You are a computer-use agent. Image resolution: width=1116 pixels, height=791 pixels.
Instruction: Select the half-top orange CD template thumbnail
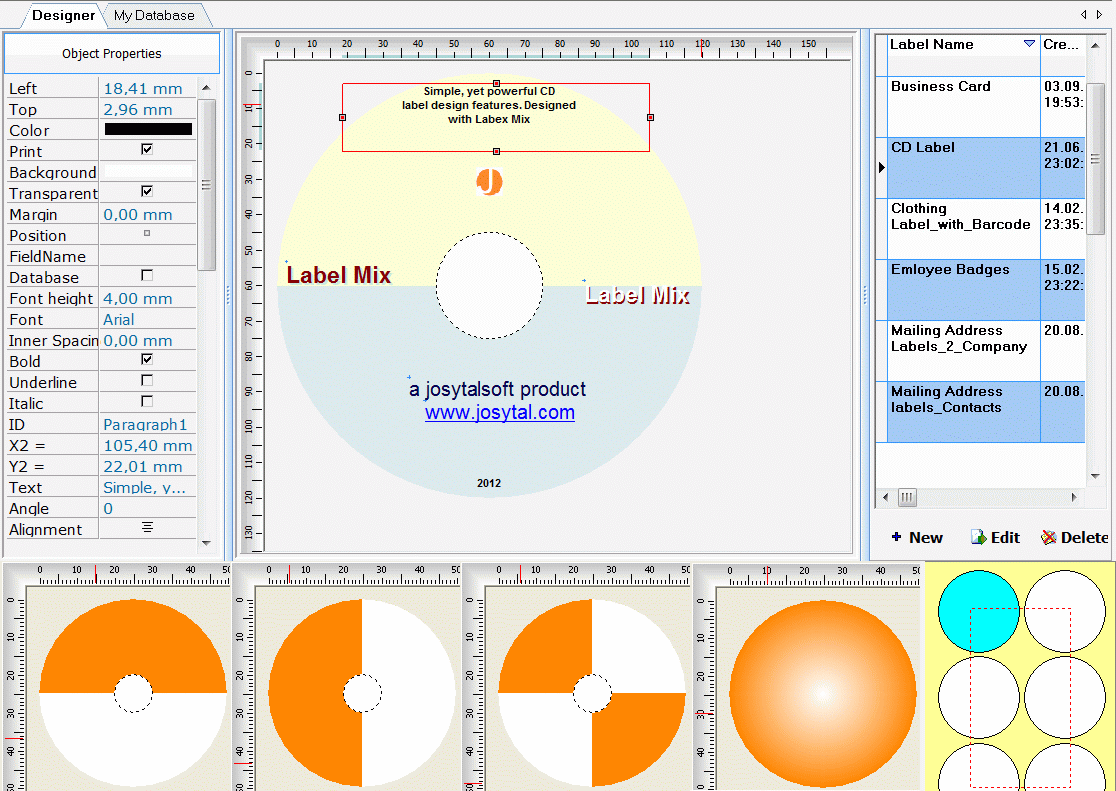133,693
